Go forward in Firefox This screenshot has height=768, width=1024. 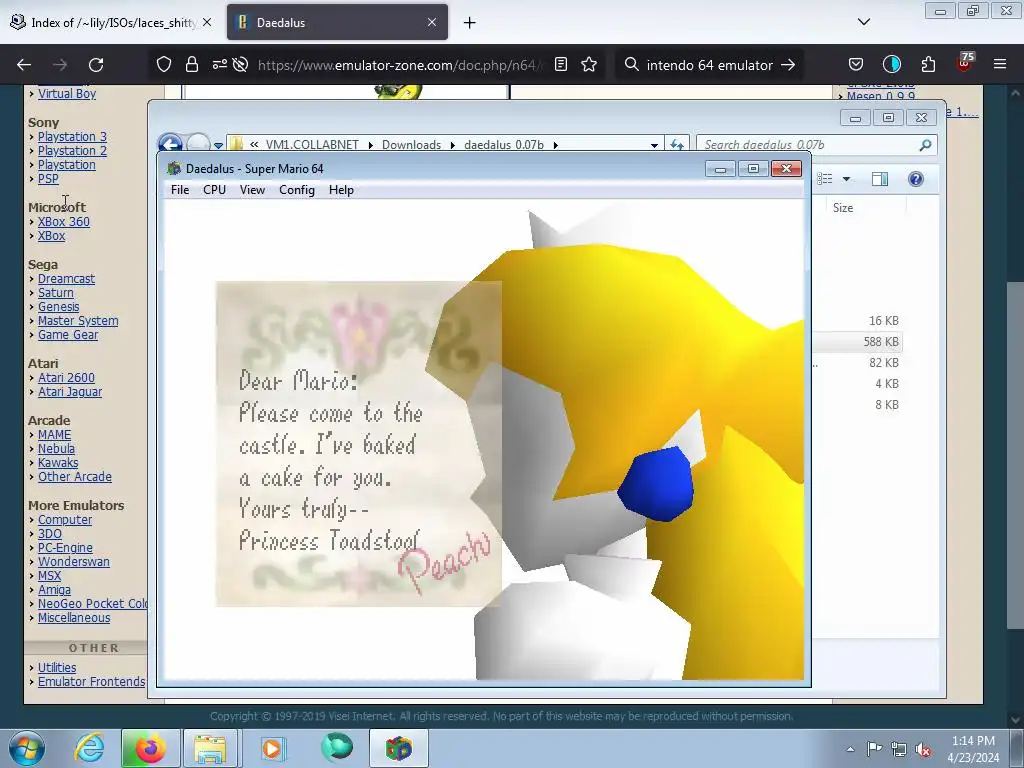click(x=60, y=65)
